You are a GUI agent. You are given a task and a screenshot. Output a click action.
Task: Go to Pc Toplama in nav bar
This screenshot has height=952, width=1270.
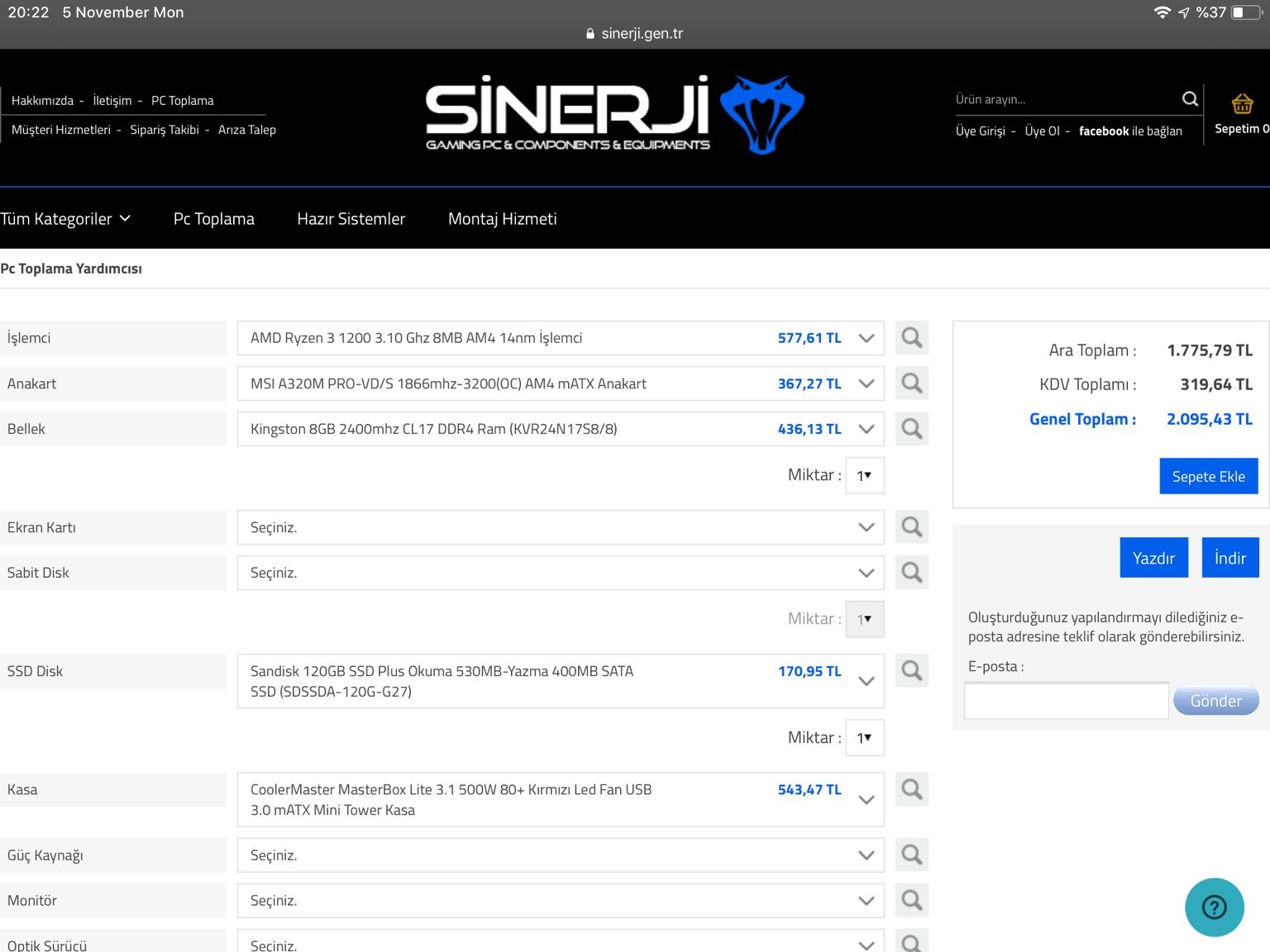click(214, 219)
